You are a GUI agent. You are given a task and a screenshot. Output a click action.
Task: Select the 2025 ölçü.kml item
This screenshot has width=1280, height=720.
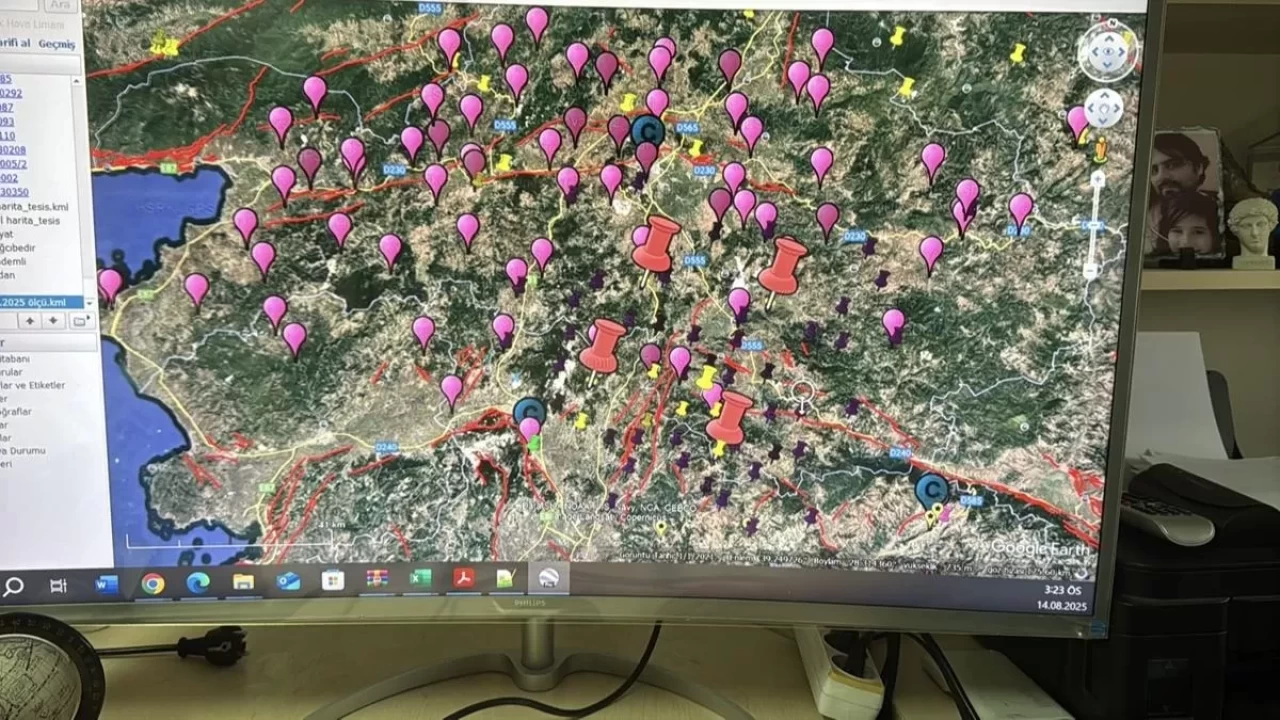pos(40,302)
